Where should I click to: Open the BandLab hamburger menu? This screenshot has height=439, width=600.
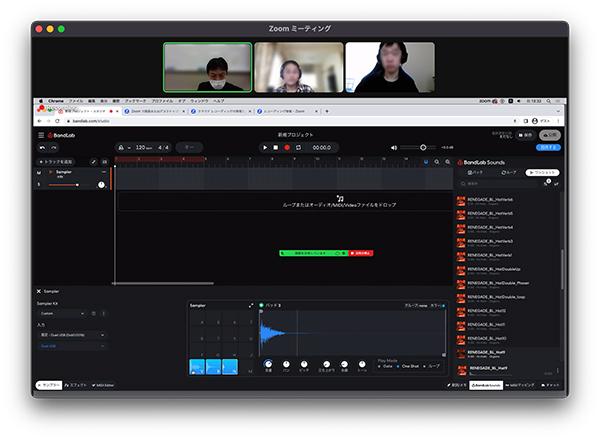(x=41, y=134)
